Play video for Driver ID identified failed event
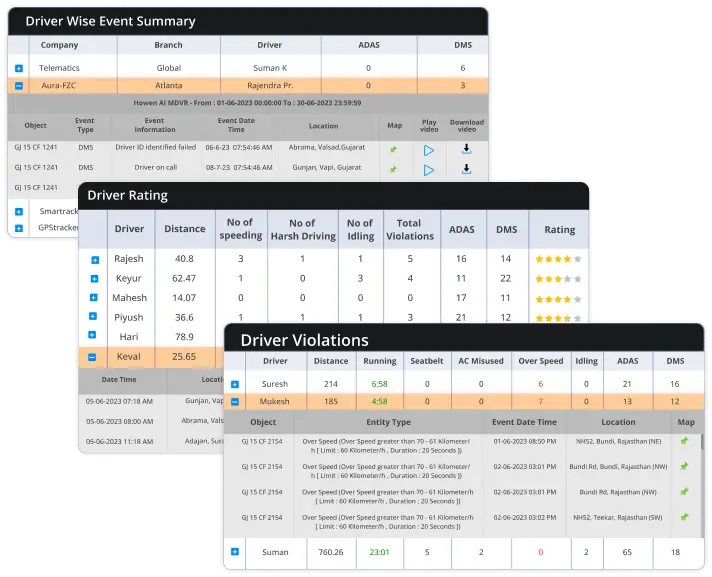Screen dimensions: 712x577 point(428,150)
